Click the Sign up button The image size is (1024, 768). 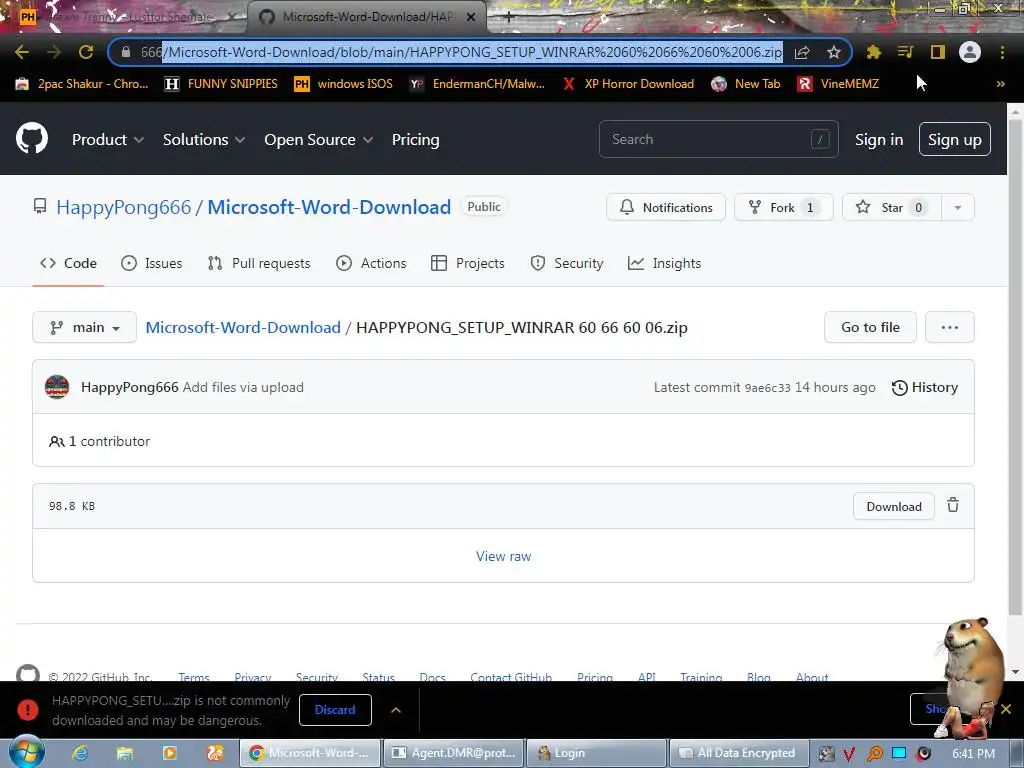(x=954, y=139)
